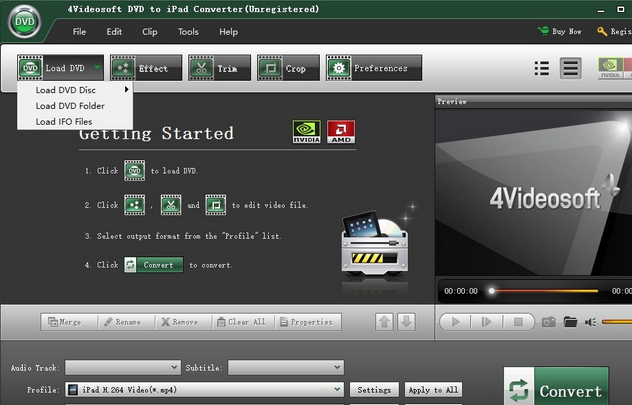The image size is (632, 405).
Task: Choose Load DVD Disc menu entry
Action: (x=75, y=90)
